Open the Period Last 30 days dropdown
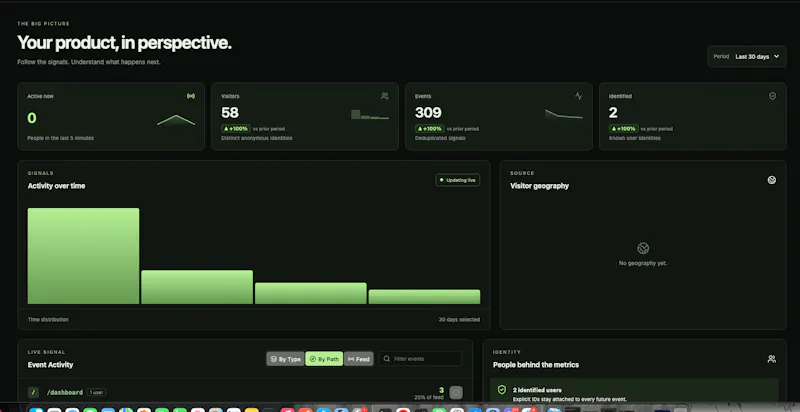The image size is (800, 412). (746, 57)
